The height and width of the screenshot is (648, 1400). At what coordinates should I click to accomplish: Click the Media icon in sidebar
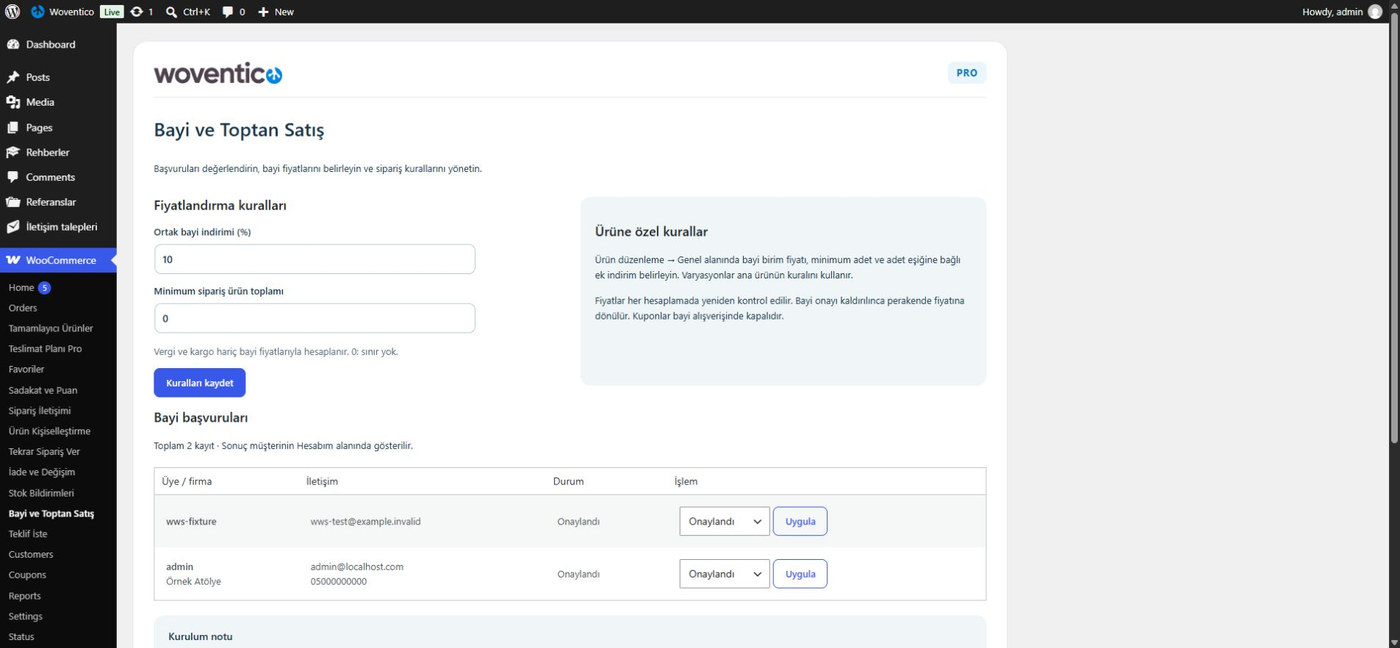(13, 102)
